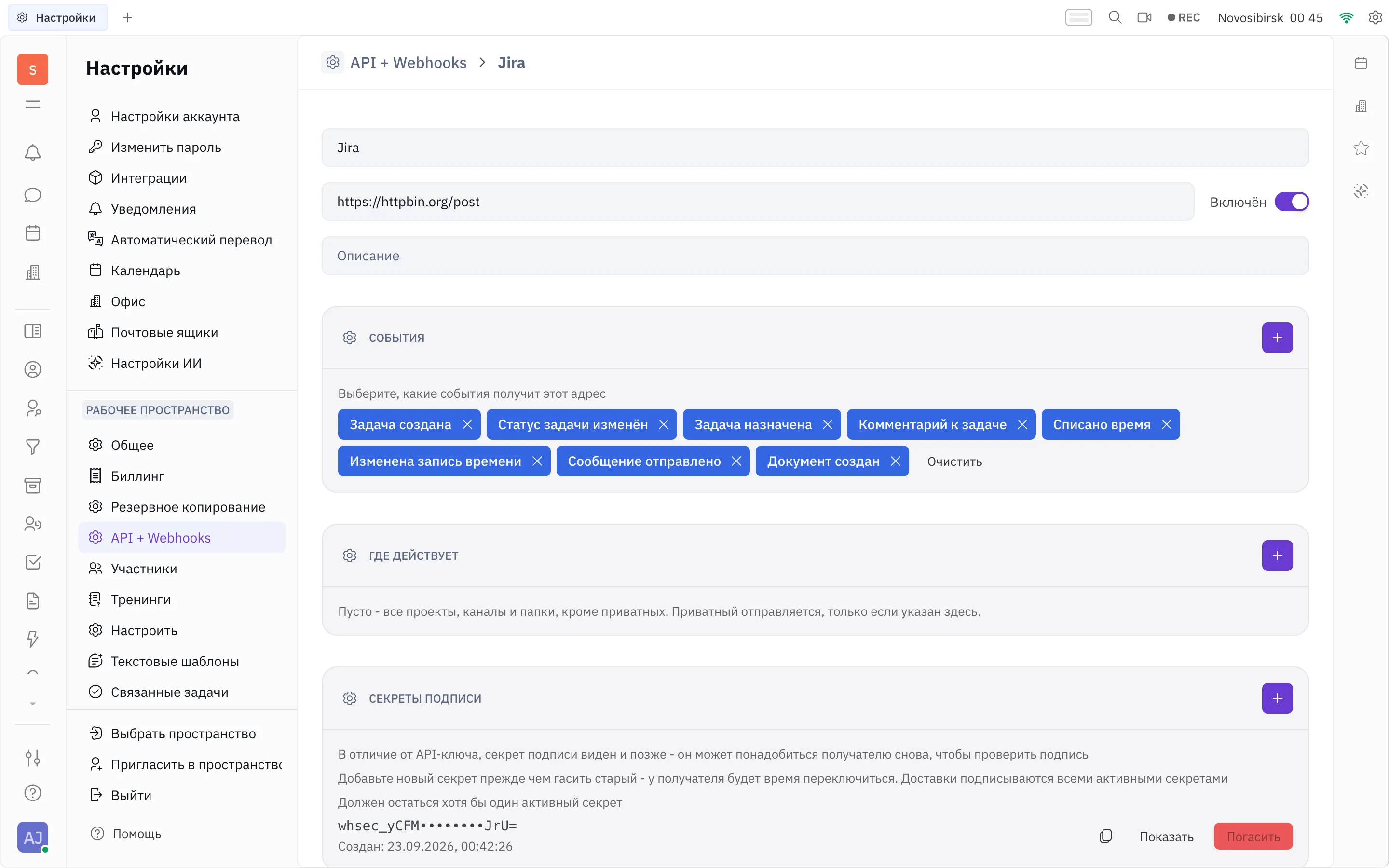Click Погасить to revoke the secret

click(1253, 837)
